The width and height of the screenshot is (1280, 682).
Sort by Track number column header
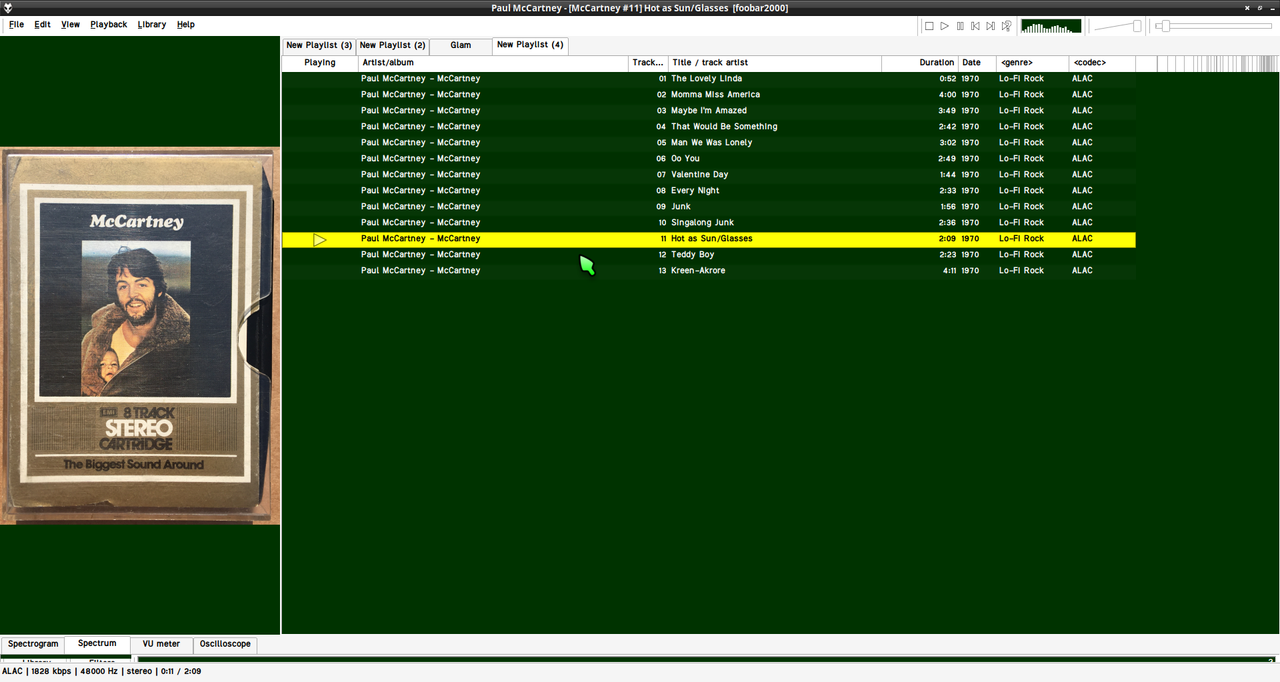click(648, 63)
